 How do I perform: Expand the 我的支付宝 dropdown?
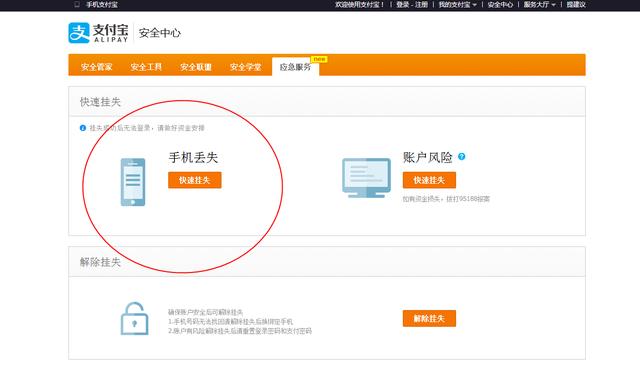[458, 4]
